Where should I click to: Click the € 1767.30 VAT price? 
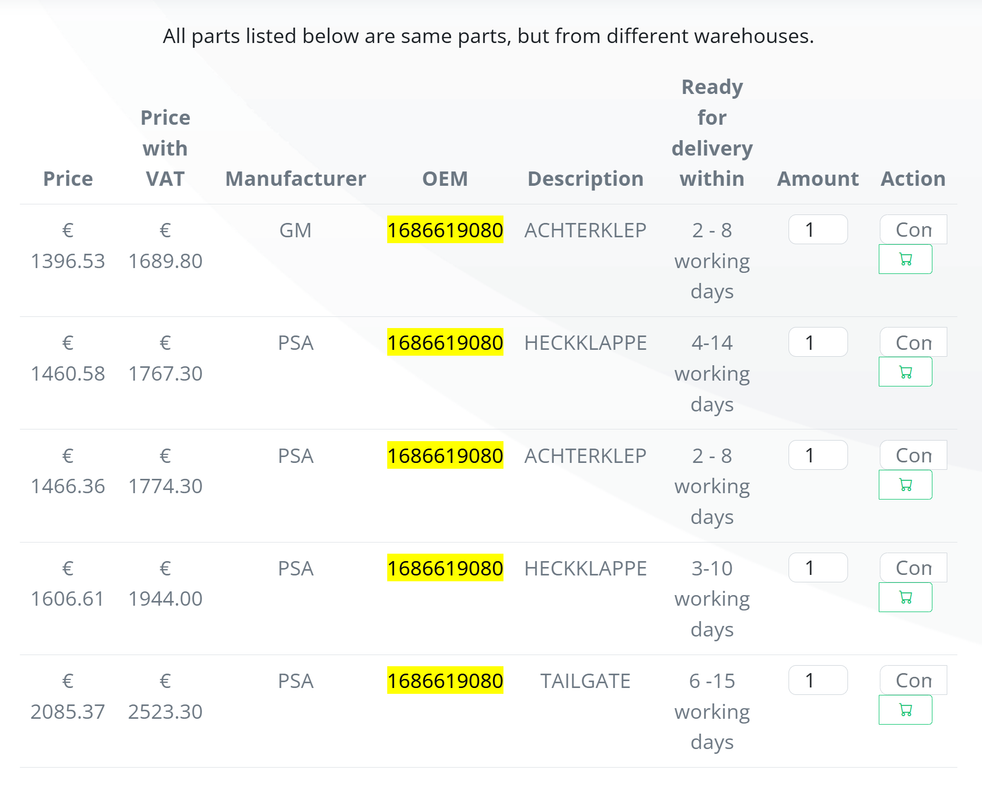(x=165, y=358)
